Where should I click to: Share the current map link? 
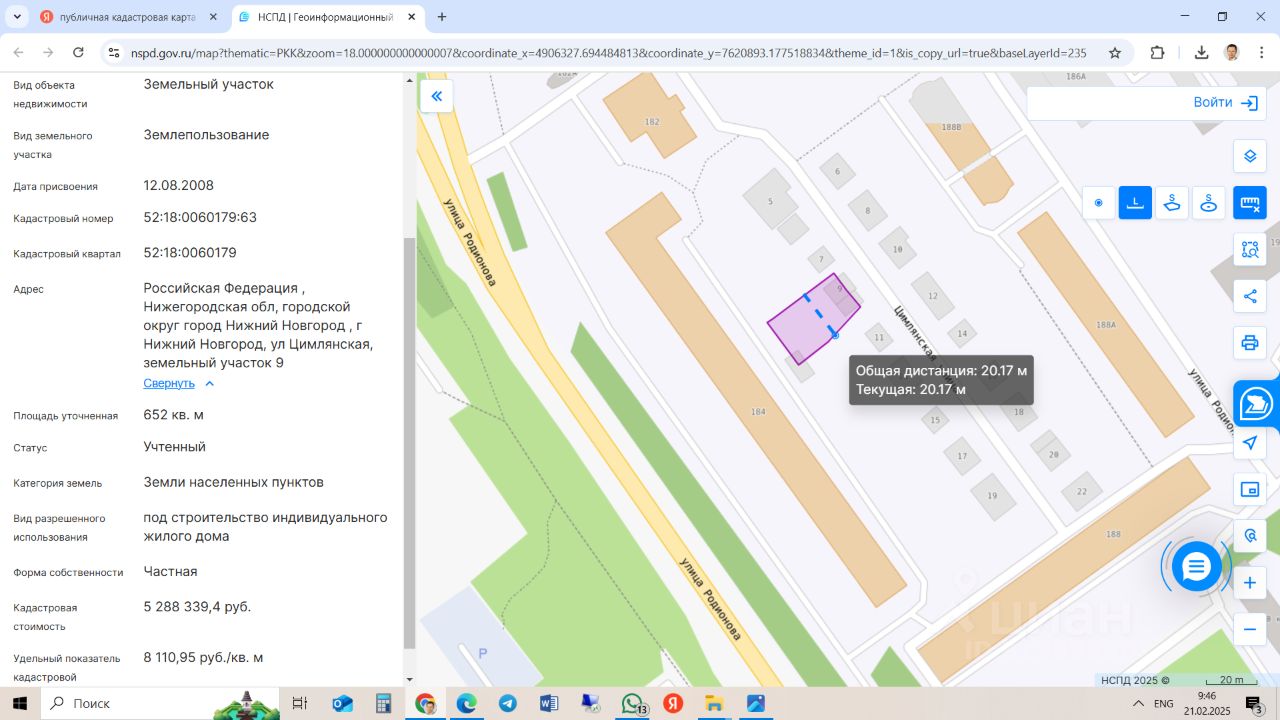pyautogui.click(x=1249, y=296)
